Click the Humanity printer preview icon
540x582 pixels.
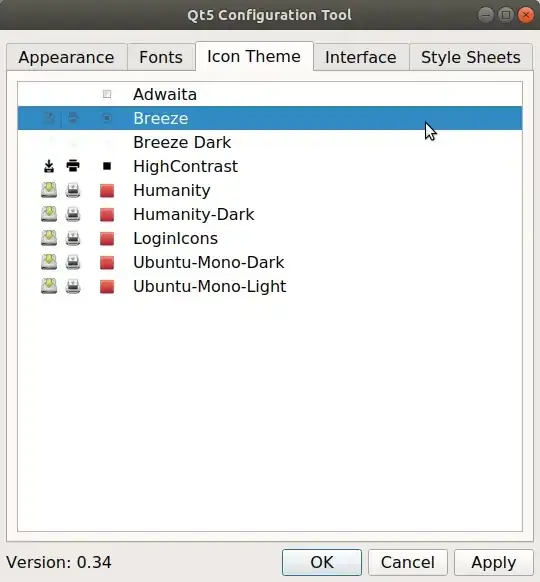(x=73, y=190)
